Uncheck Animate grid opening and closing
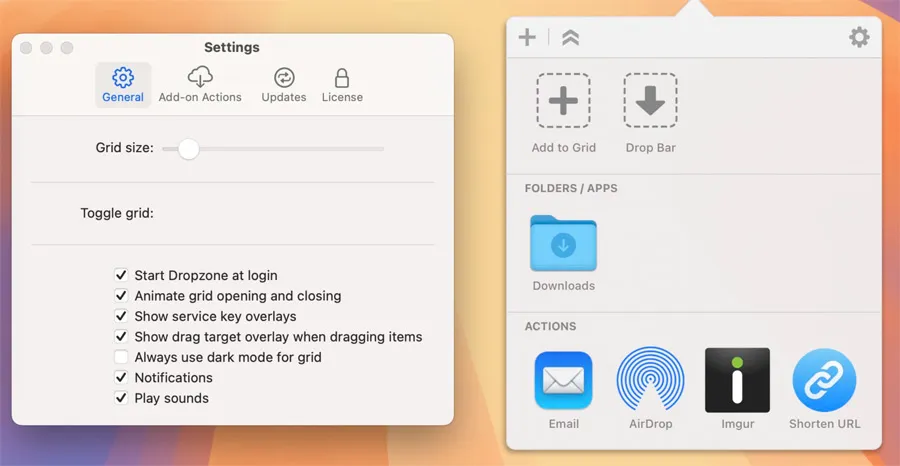900x466 pixels. click(121, 296)
